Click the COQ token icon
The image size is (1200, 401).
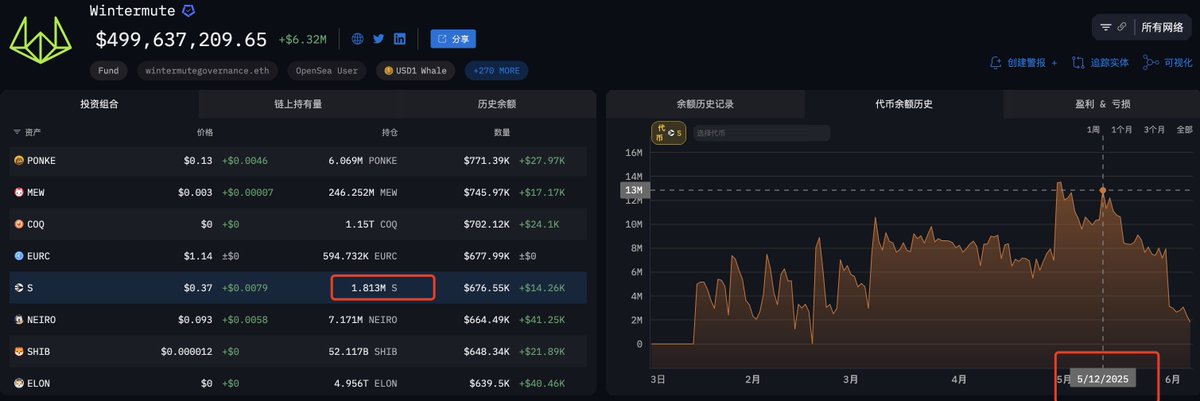[x=18, y=224]
